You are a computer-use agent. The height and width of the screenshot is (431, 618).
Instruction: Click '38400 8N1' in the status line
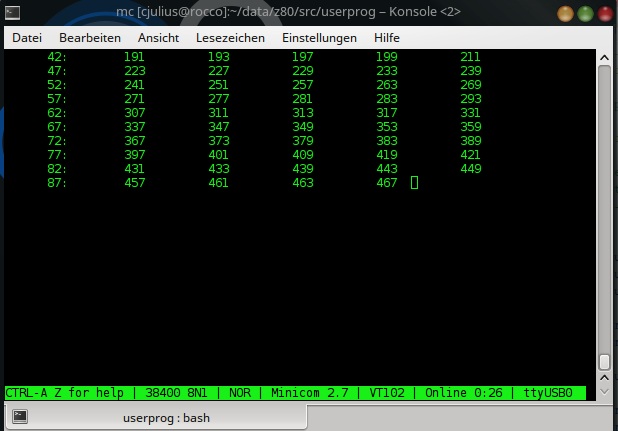[x=176, y=393]
